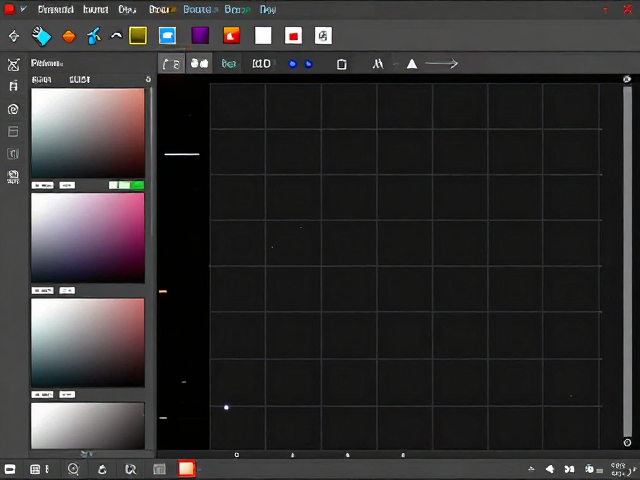Image resolution: width=640 pixels, height=480 pixels.
Task: Click the double-peak icon above the canvas
Action: 378,64
